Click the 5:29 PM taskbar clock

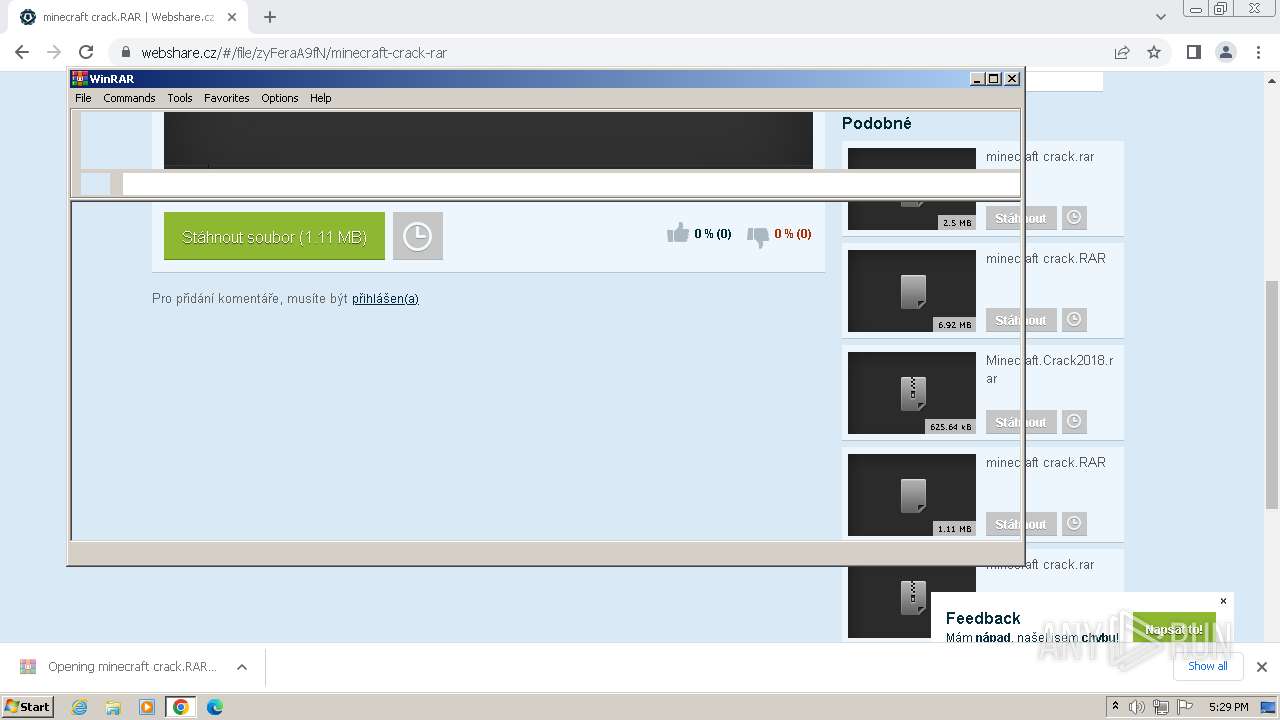(x=1228, y=707)
